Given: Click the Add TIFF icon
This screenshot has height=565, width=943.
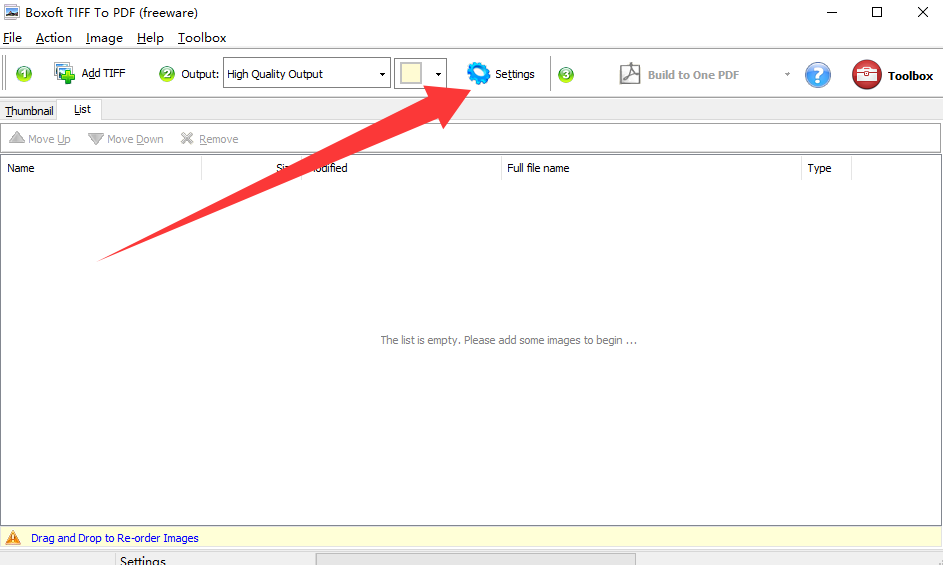Looking at the screenshot, I should point(64,73).
